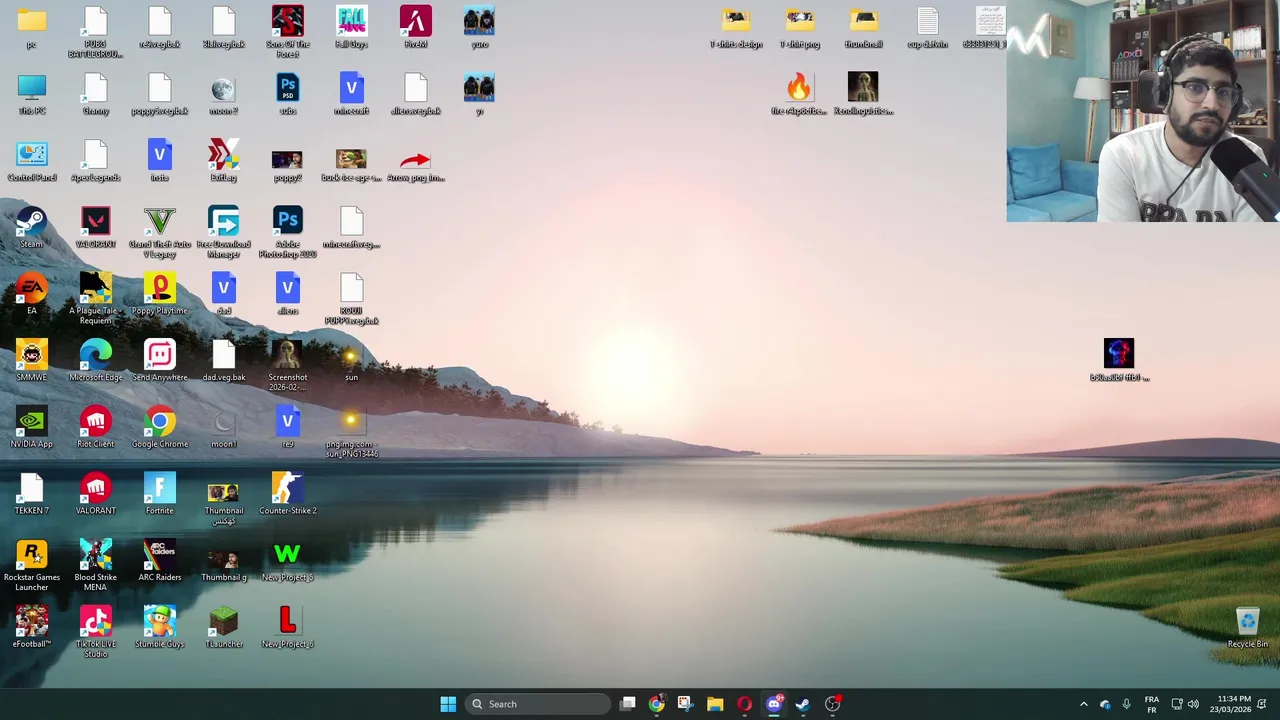Select the re9 project file
Image resolution: width=1280 pixels, height=720 pixels.
click(288, 428)
